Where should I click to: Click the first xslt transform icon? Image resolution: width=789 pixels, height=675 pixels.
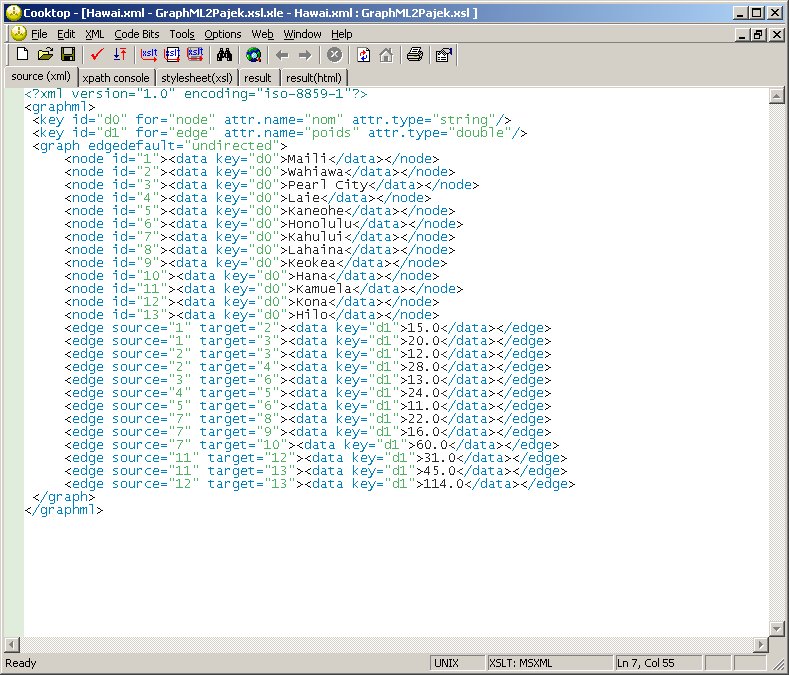pyautogui.click(x=149, y=55)
